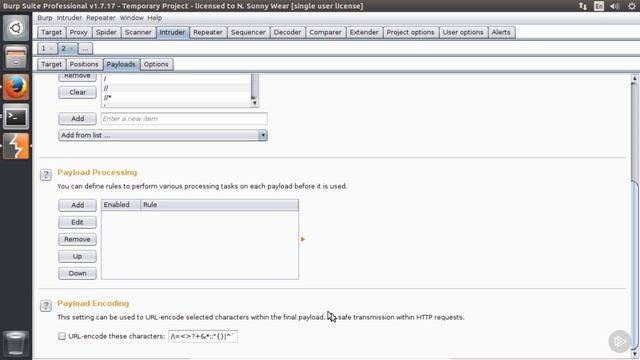The height and width of the screenshot is (360, 640).
Task: Open the User options tab
Action: click(x=463, y=32)
